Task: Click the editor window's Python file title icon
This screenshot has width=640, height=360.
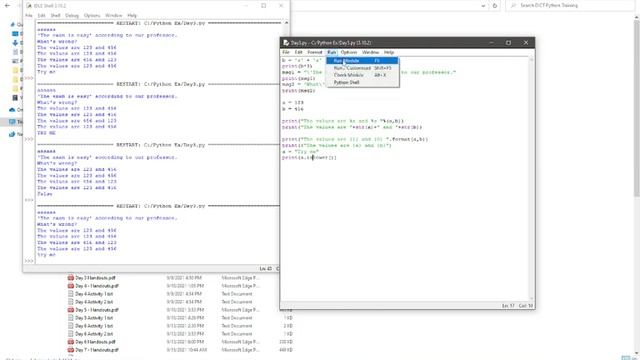Action: 286,42
